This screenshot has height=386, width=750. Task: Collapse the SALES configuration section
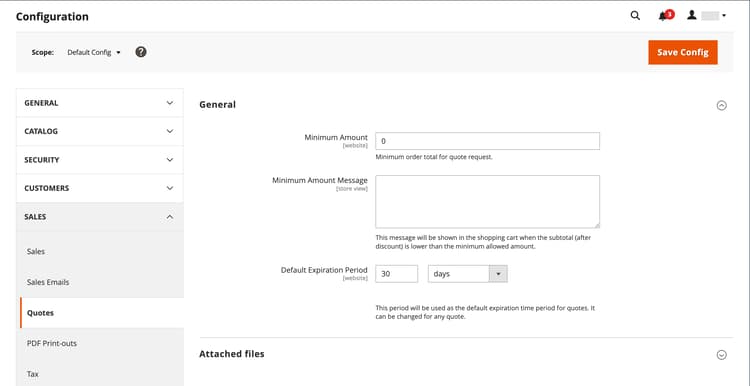[99, 217]
